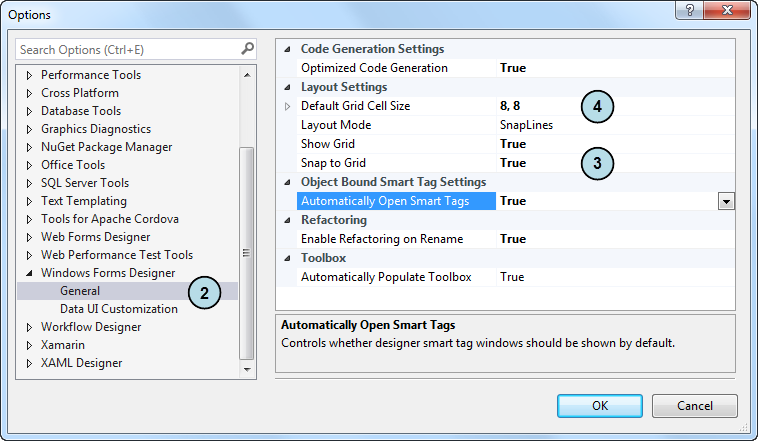Select the Snap to Grid property
This screenshot has width=758, height=441.
click(x=333, y=163)
